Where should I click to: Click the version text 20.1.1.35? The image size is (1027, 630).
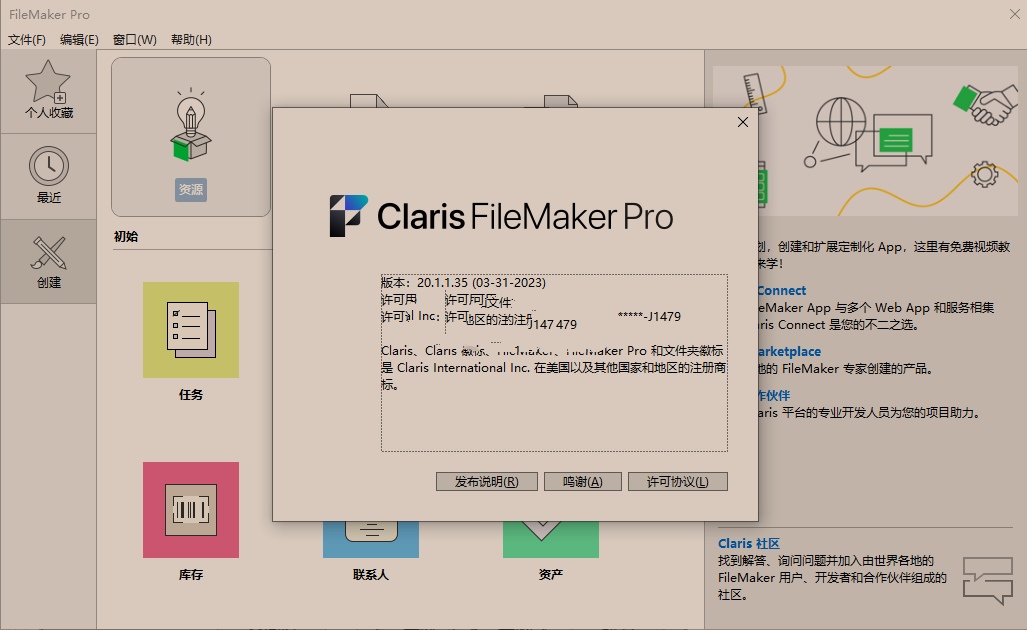click(x=442, y=282)
